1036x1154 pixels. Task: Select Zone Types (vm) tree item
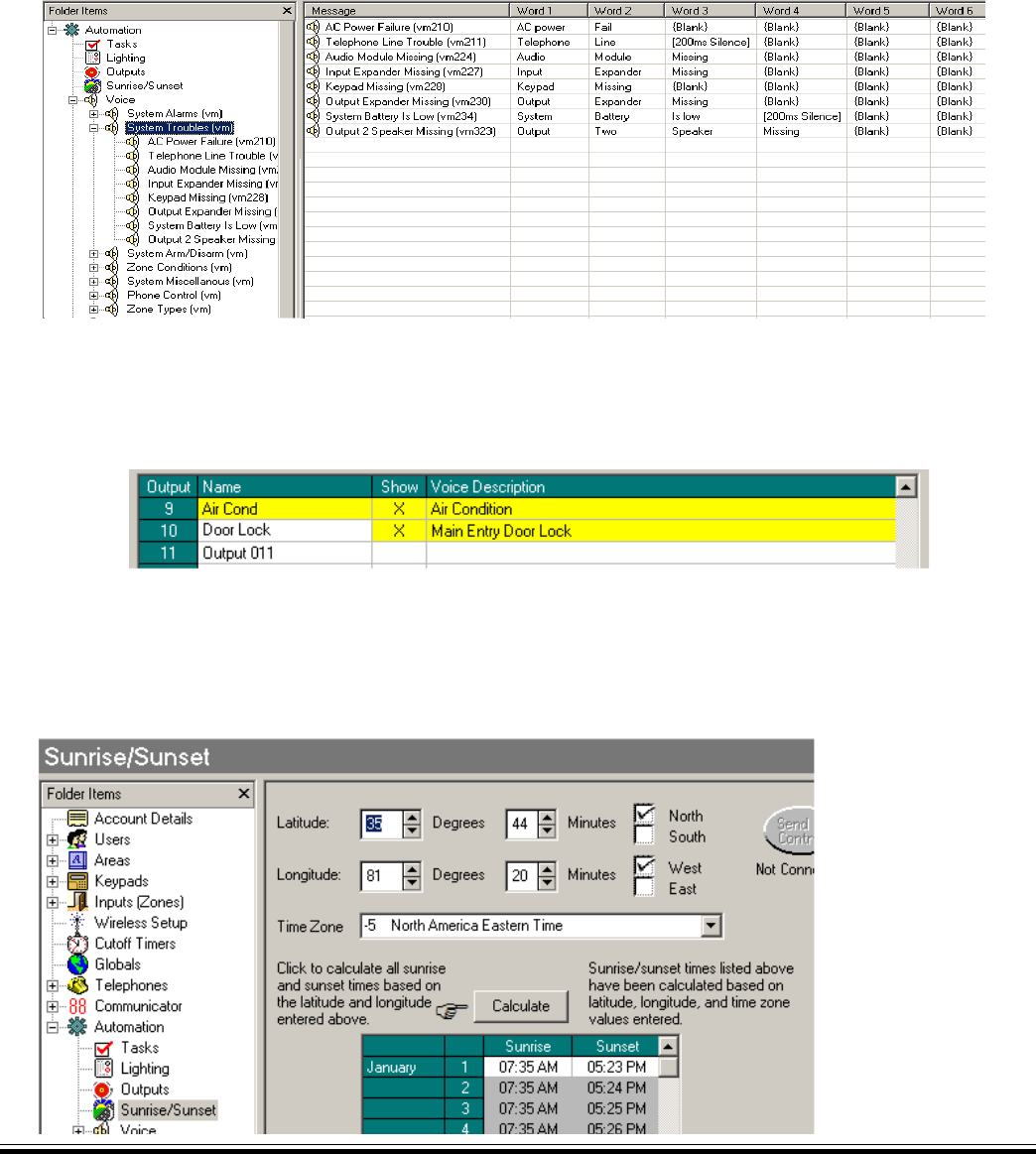pyautogui.click(x=169, y=310)
